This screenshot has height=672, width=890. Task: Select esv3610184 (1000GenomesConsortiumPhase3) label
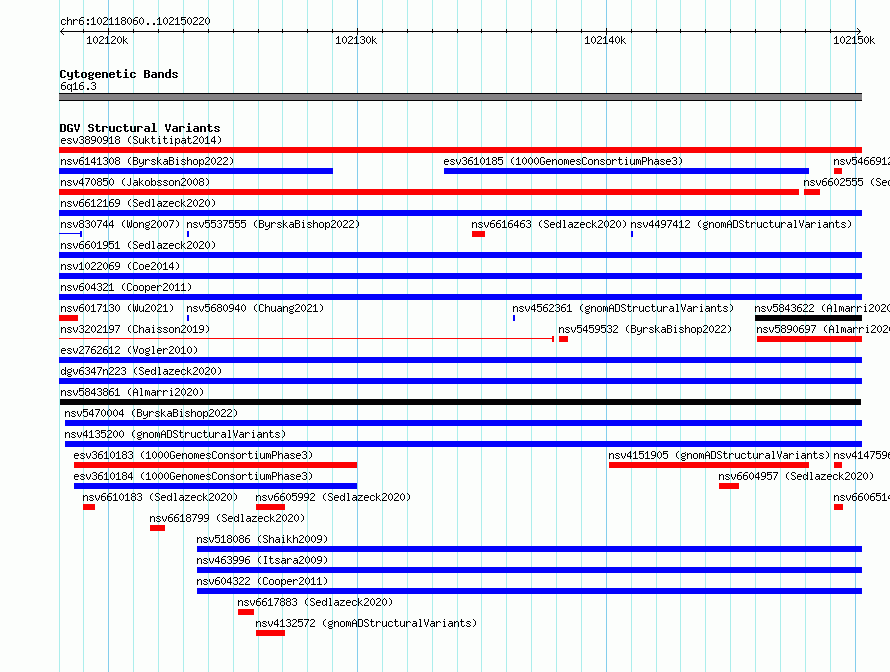coord(193,476)
